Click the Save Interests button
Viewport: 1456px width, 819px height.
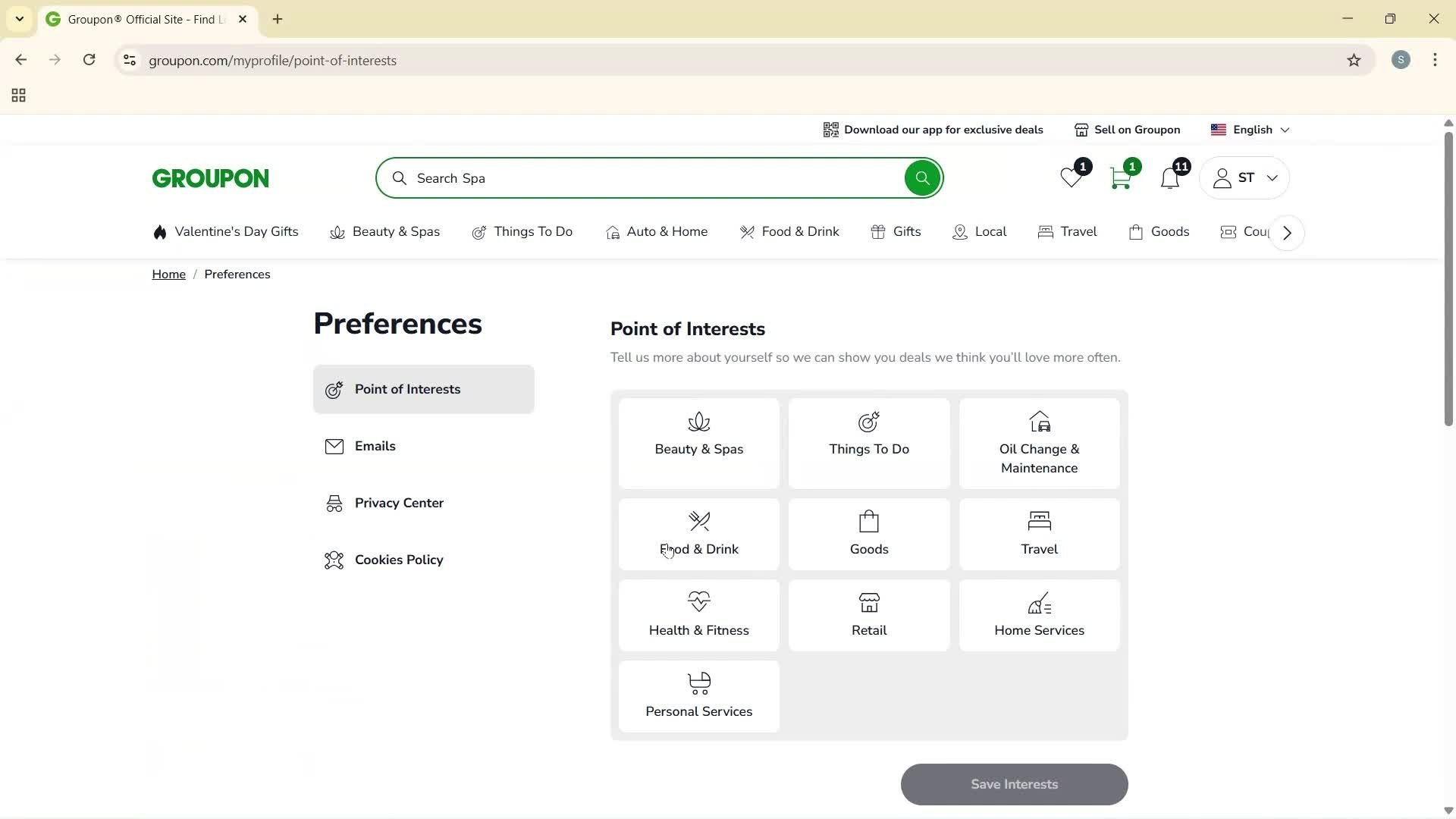(x=1014, y=784)
